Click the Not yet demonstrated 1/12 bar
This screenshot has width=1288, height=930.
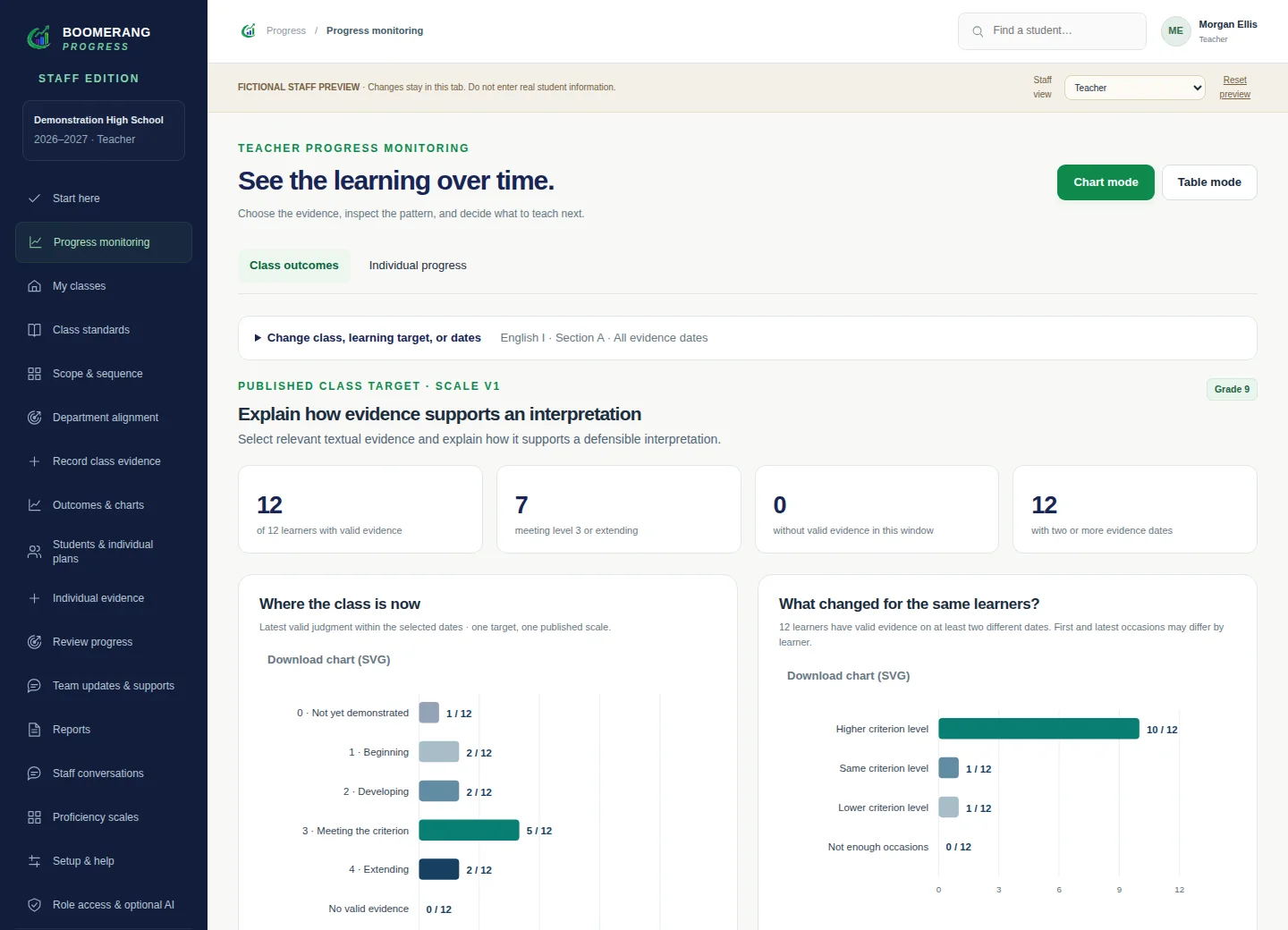[x=428, y=713]
